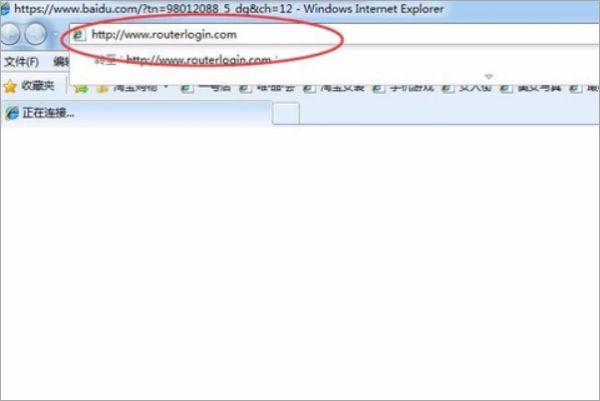Screen dimensions: 600x401
Task: Click the Internet Explorer icon in title bar
Action: point(5,9)
